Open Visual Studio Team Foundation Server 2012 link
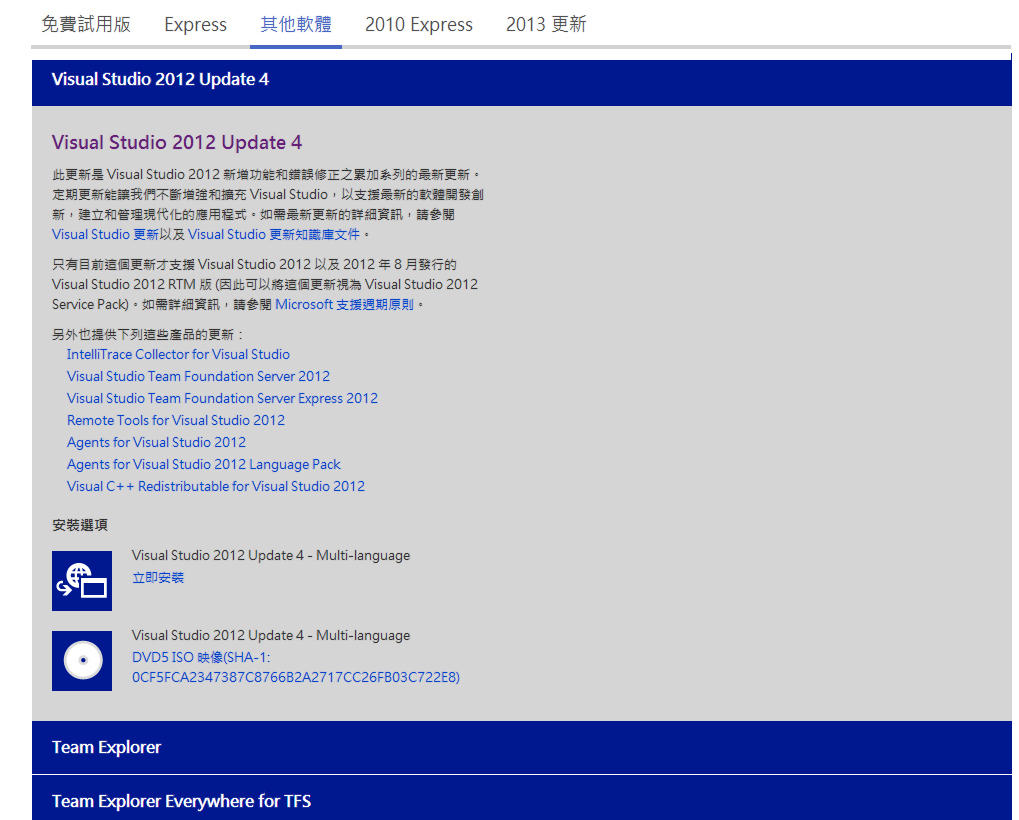This screenshot has height=820, width=1019. (x=198, y=377)
